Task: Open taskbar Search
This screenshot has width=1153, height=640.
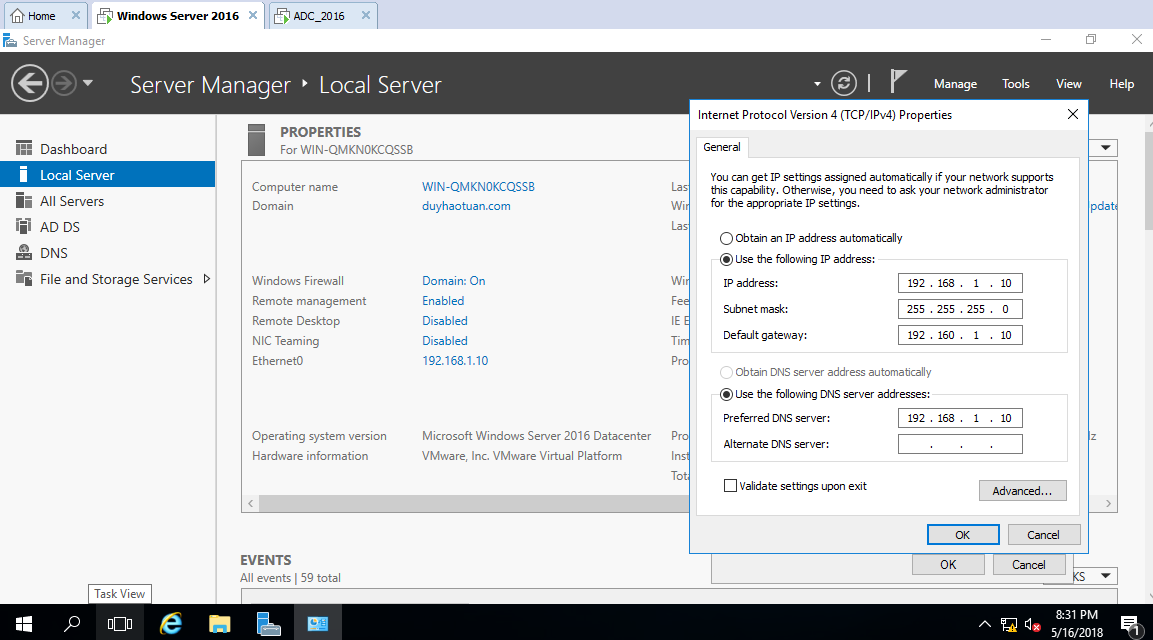Action: [x=72, y=623]
